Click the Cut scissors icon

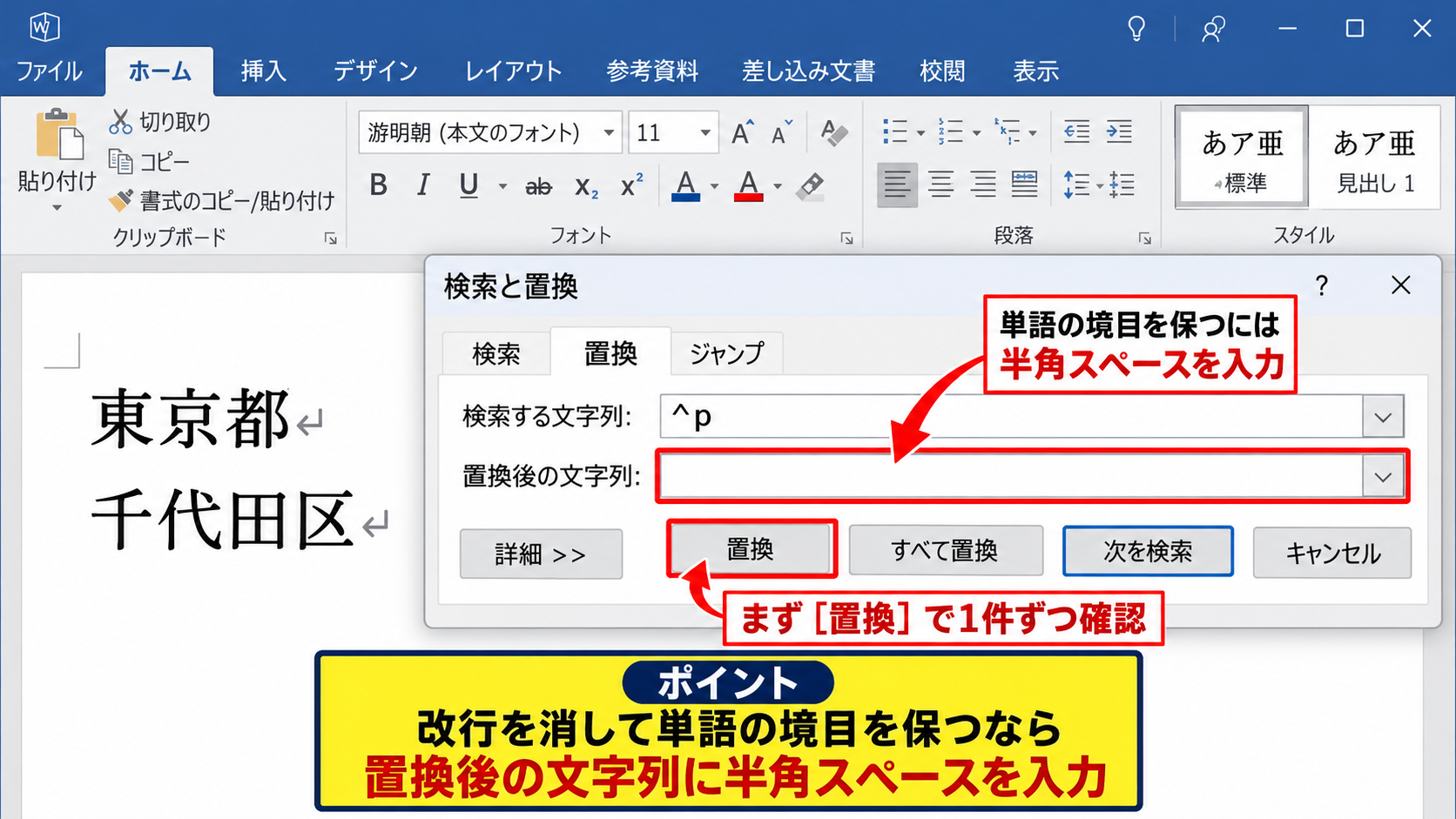click(x=120, y=122)
